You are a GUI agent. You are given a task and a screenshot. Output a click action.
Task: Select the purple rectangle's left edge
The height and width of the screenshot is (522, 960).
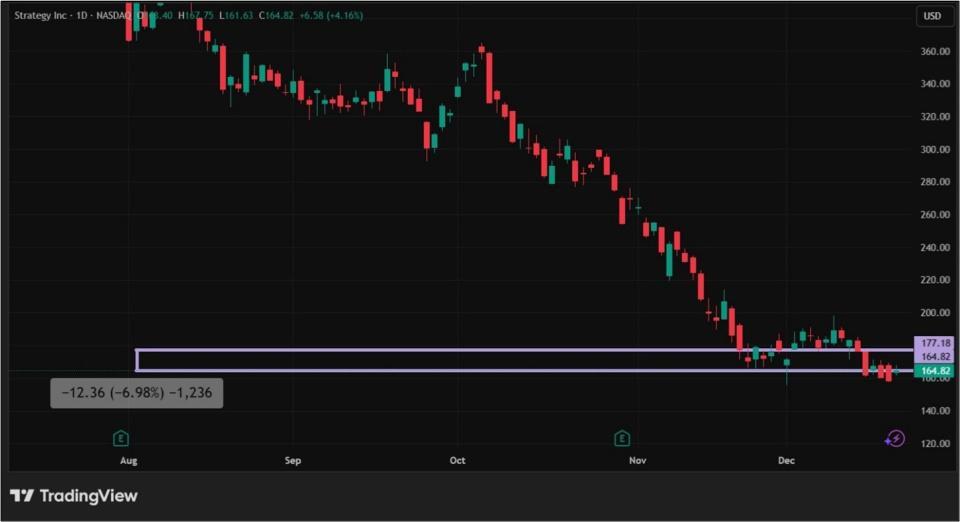click(x=137, y=360)
